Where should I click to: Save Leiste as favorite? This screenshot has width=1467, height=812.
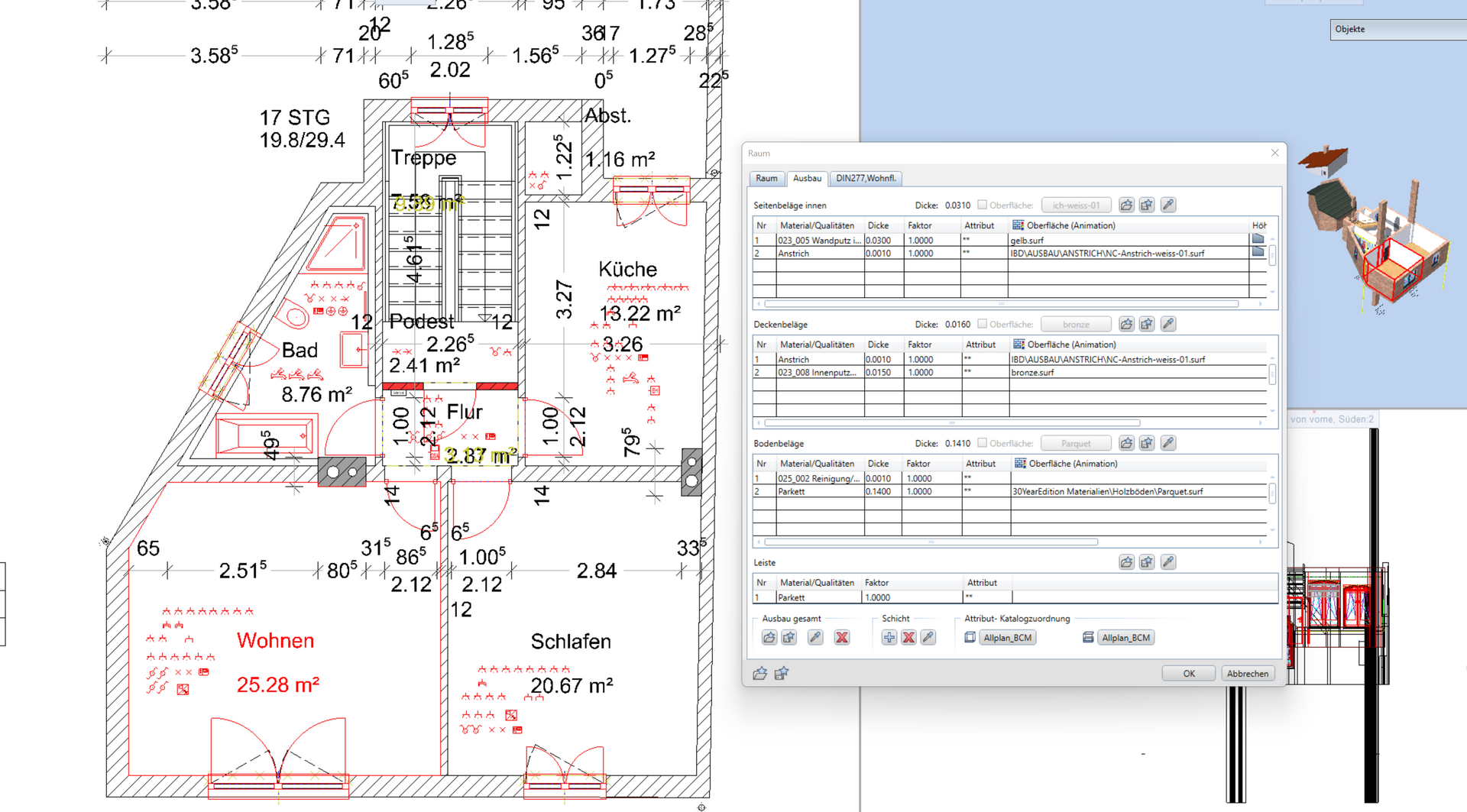[1147, 562]
